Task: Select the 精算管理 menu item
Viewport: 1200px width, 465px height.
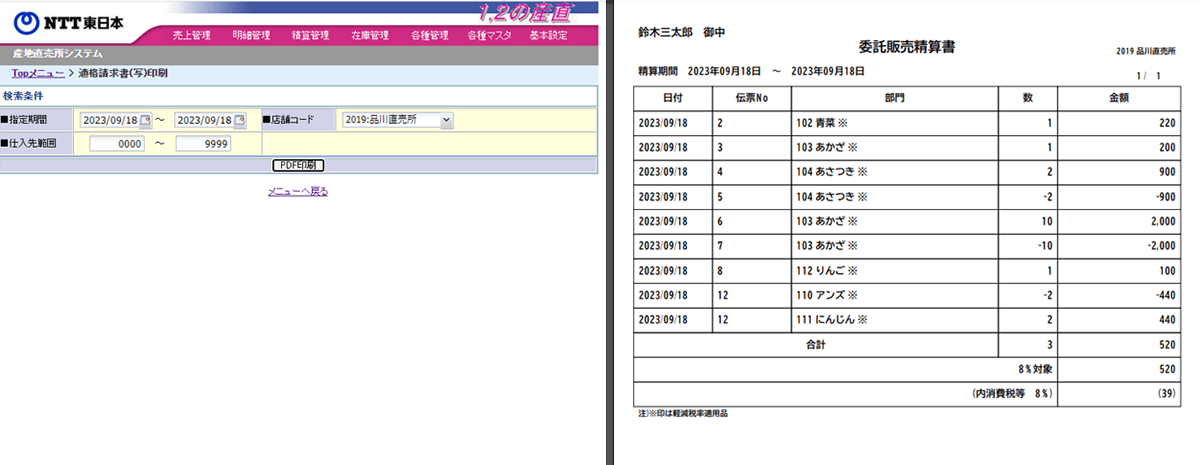Action: coord(310,36)
